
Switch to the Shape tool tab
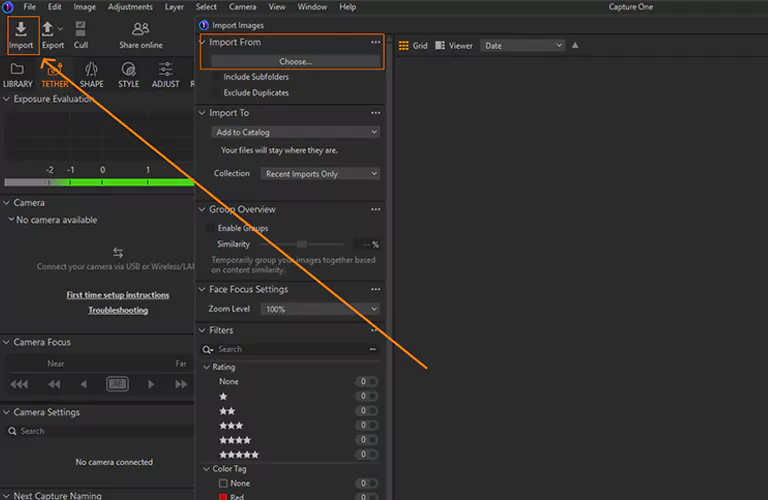[91, 75]
